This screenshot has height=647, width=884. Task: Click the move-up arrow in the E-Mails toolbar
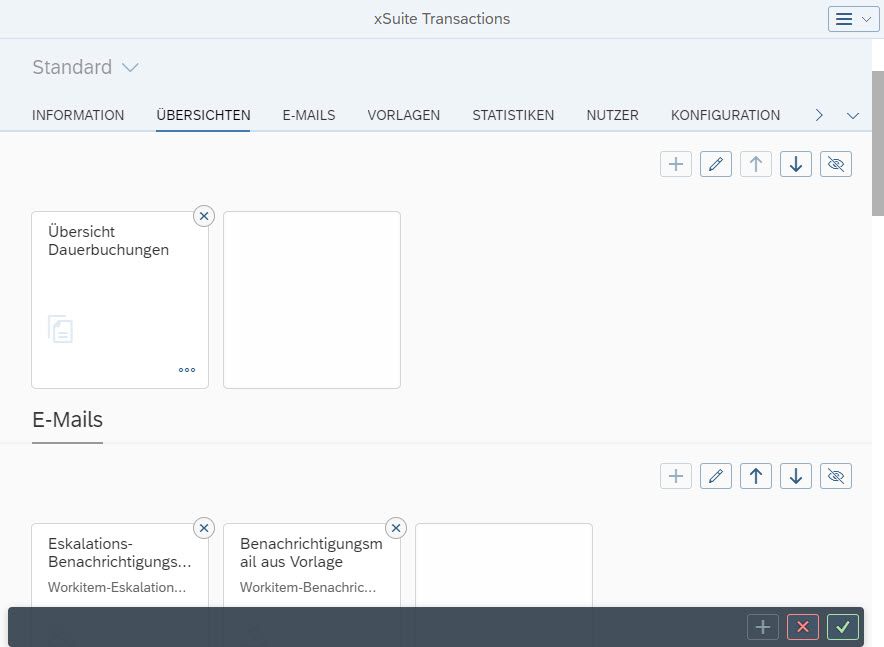click(x=755, y=475)
